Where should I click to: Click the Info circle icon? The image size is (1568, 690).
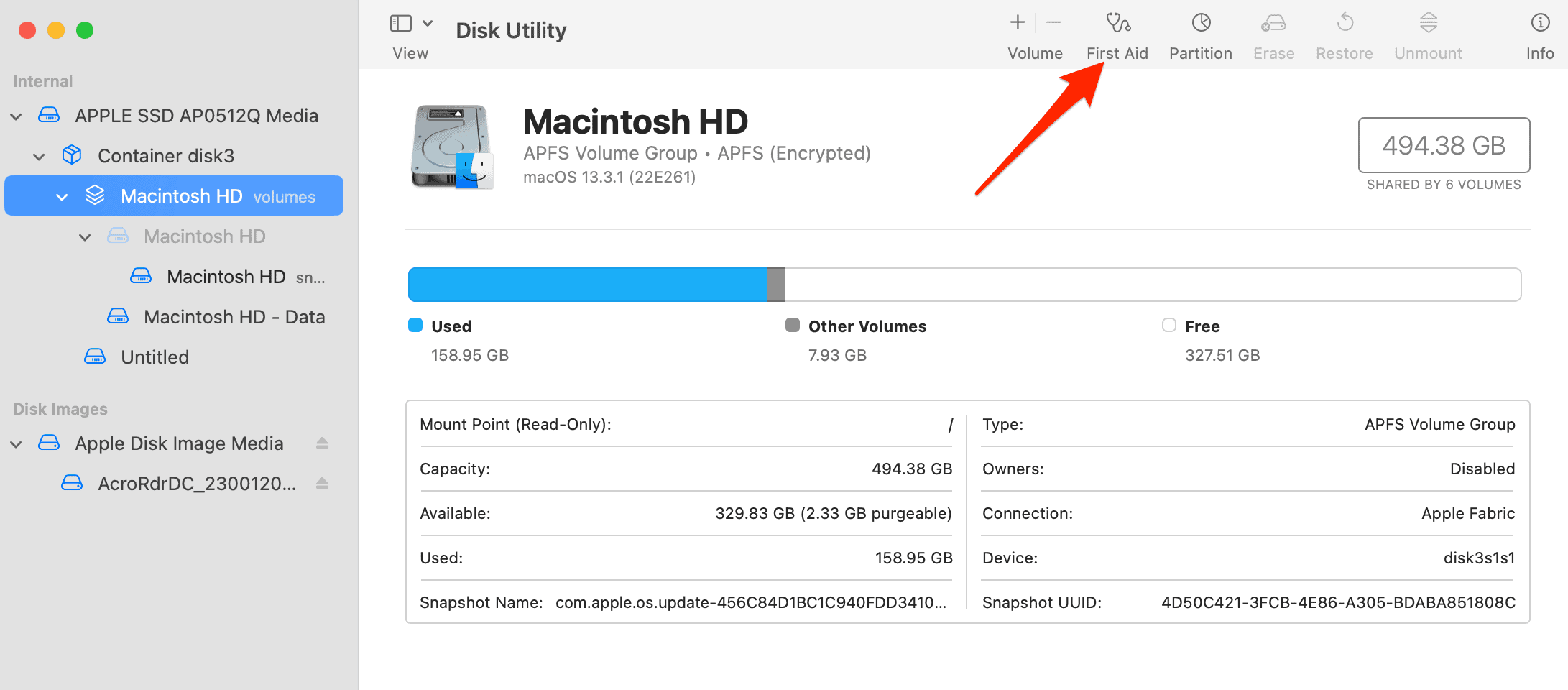1539,24
